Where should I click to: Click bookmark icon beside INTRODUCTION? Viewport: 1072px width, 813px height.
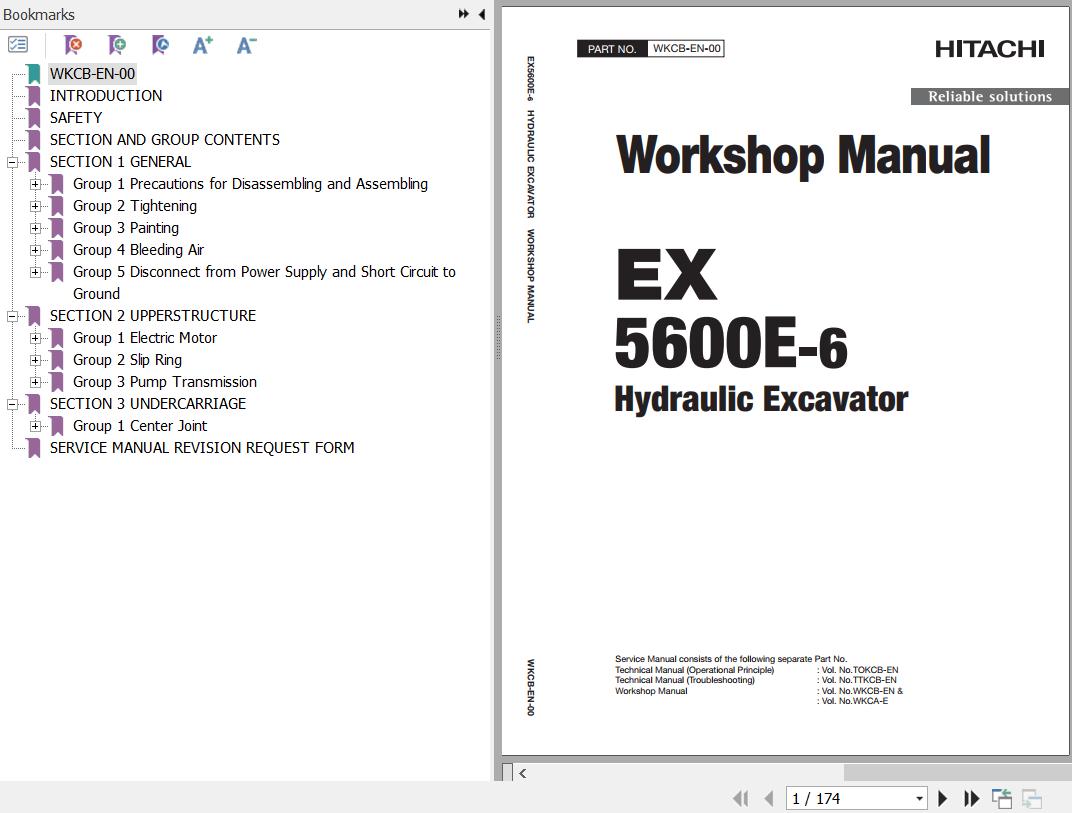(34, 96)
